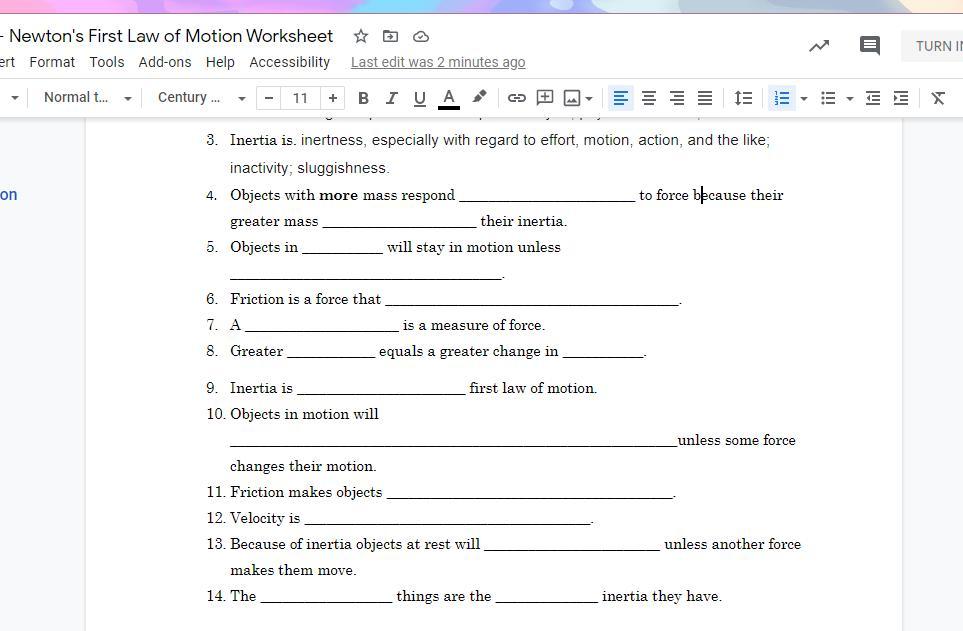This screenshot has width=963, height=631.
Task: Click the document title text
Action: [x=171, y=36]
